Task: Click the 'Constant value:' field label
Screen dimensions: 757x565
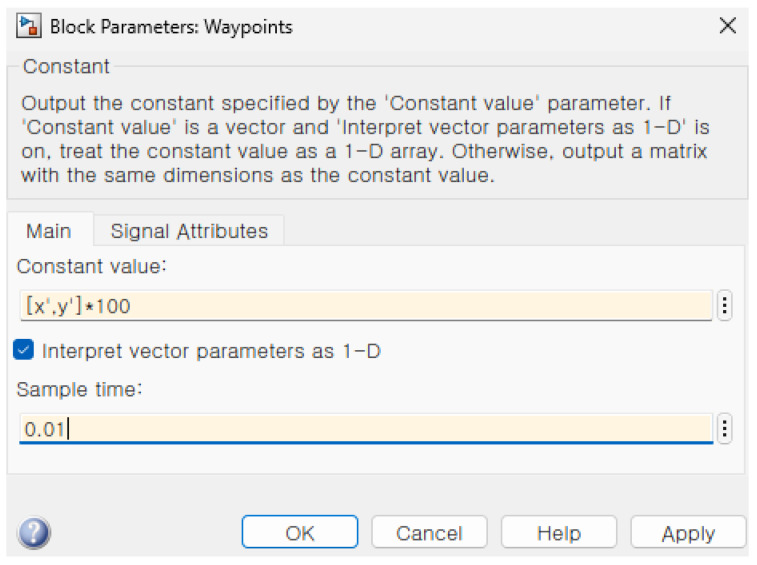Action: coord(91,266)
